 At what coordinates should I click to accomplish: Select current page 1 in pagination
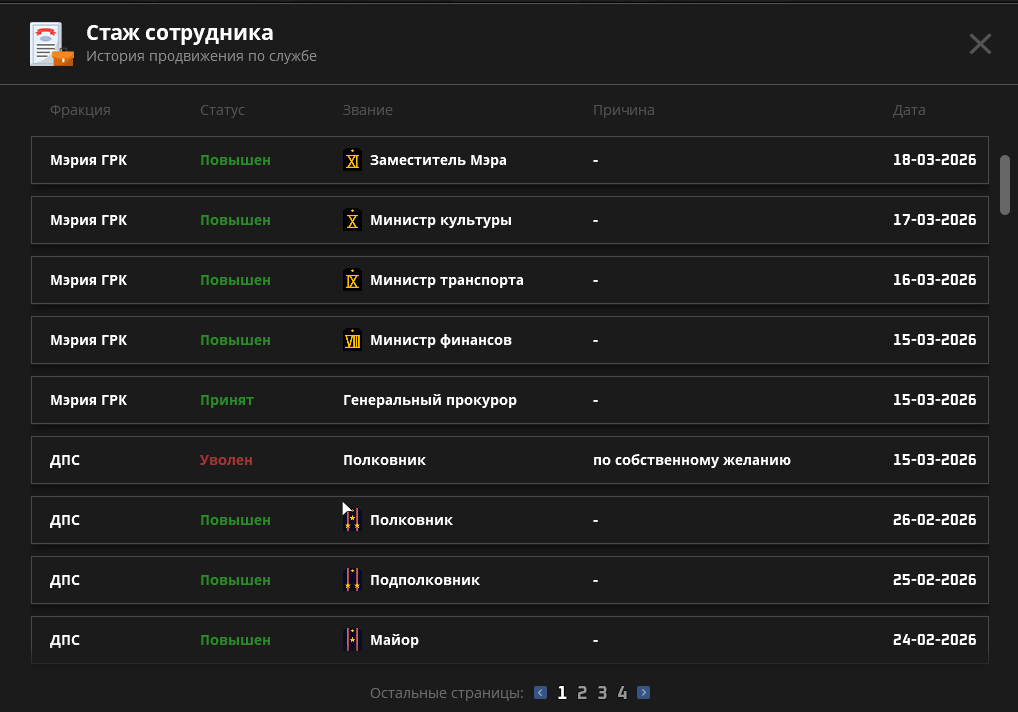[562, 693]
